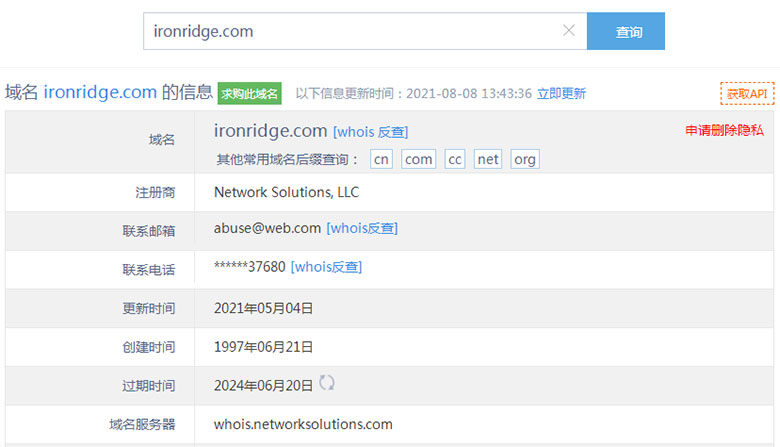780x447 pixels.
Task: Click the refresh icon beside the expiry date
Action: tap(327, 383)
